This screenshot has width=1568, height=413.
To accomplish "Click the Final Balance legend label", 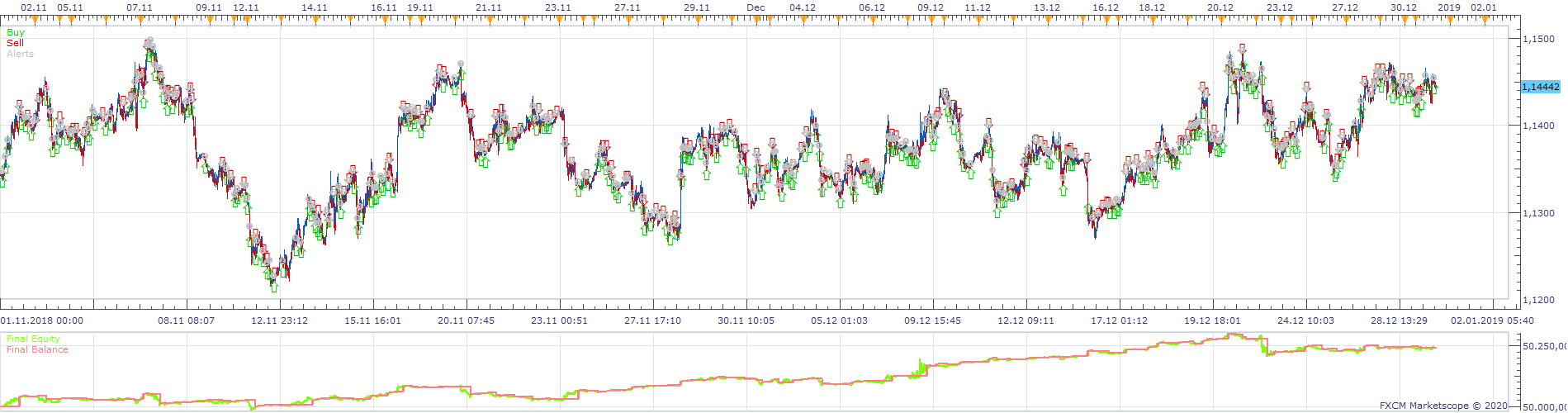I will pyautogui.click(x=37, y=349).
